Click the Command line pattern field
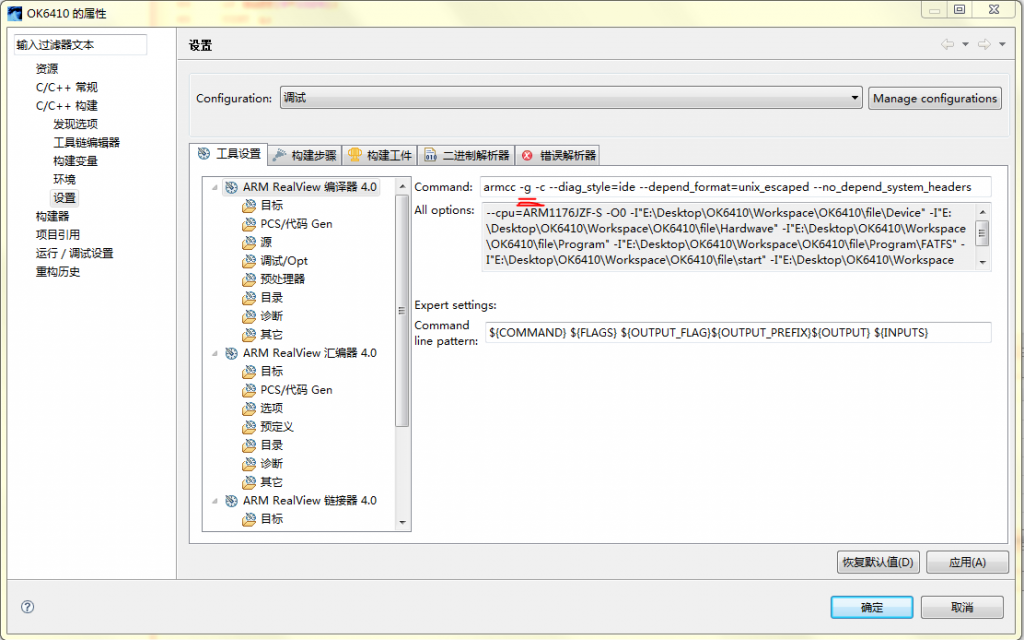 [738, 332]
